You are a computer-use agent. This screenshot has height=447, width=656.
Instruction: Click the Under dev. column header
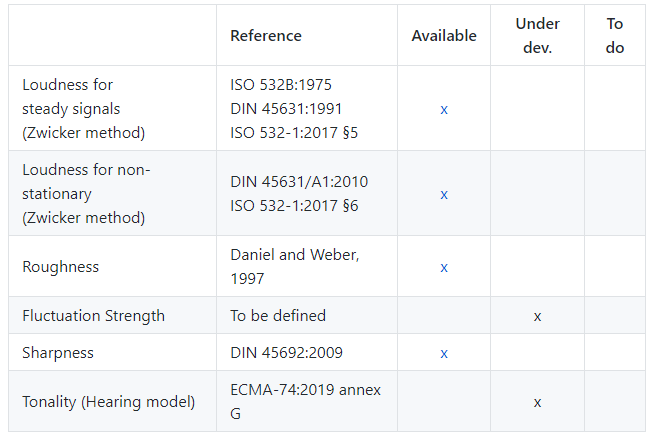tap(538, 36)
